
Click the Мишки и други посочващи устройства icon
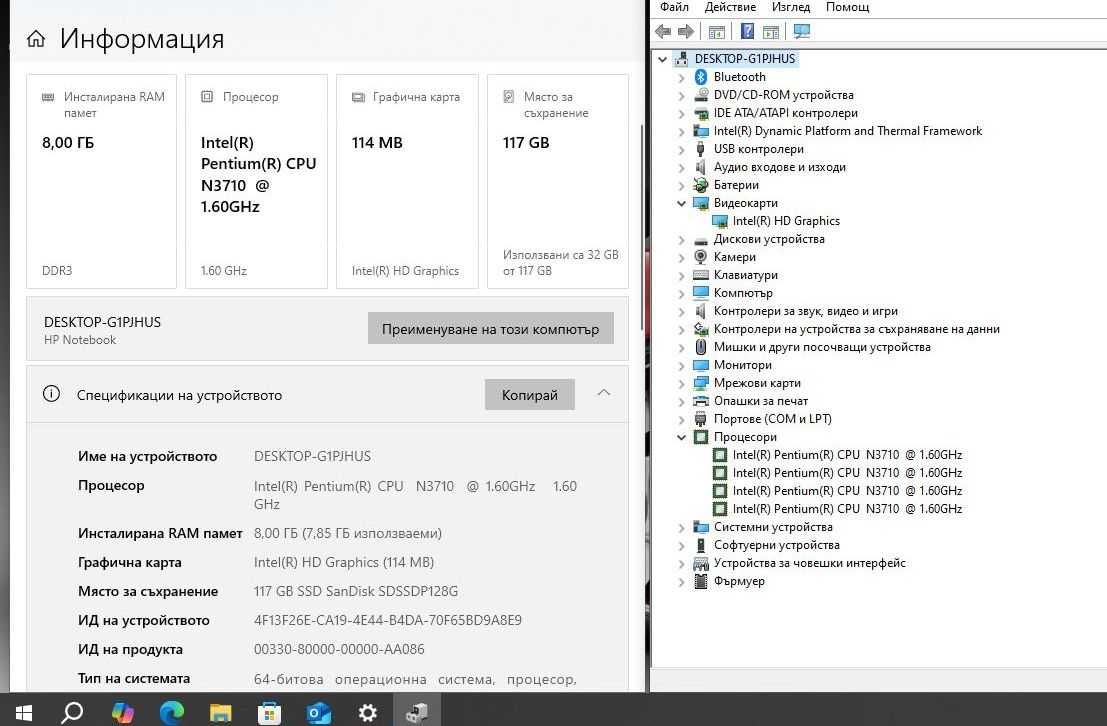(x=700, y=347)
